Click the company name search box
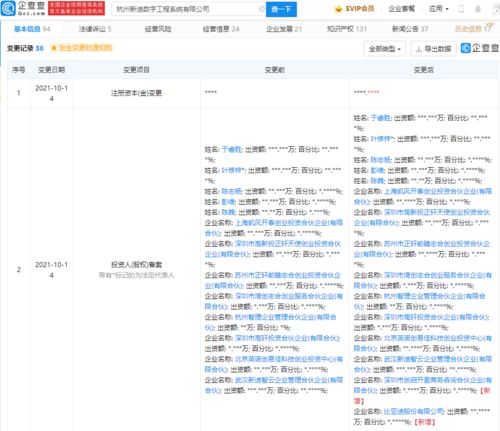The image size is (500, 431). click(x=188, y=9)
